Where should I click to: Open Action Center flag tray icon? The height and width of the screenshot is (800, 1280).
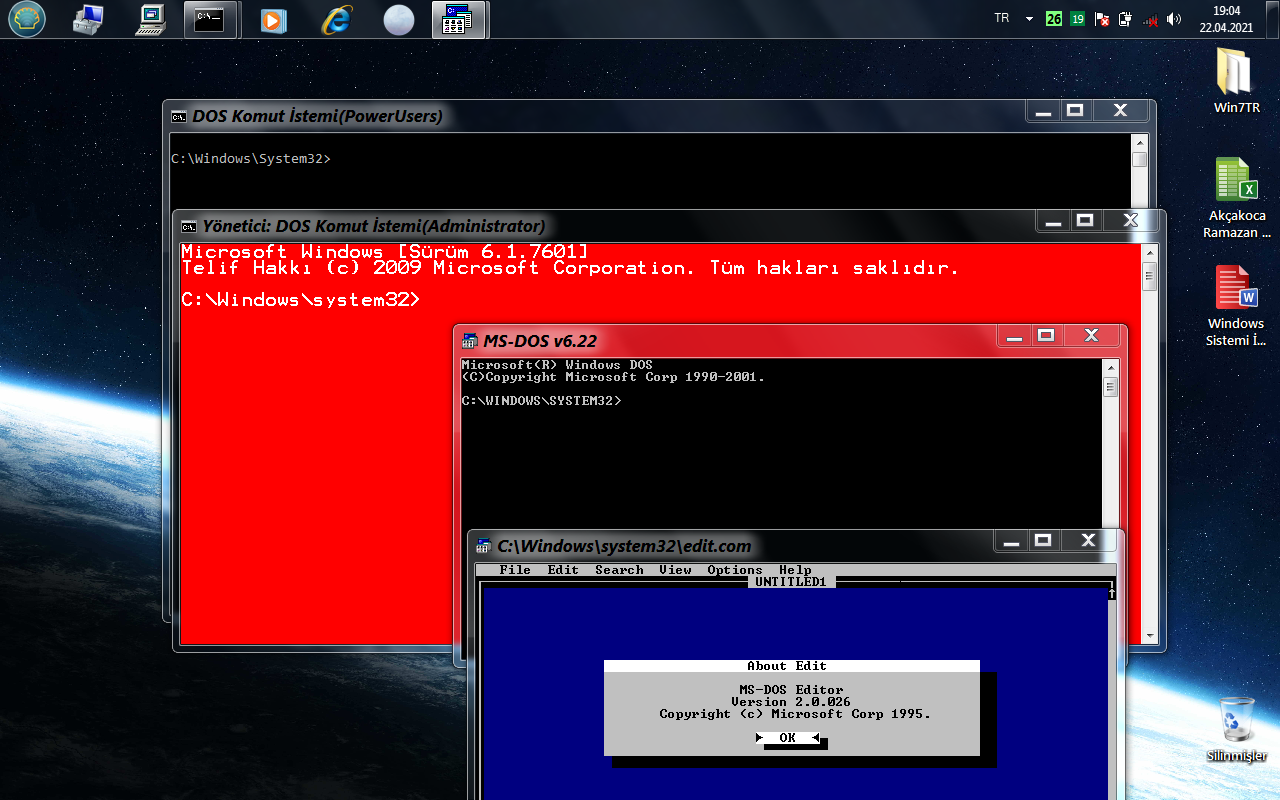pos(1102,18)
